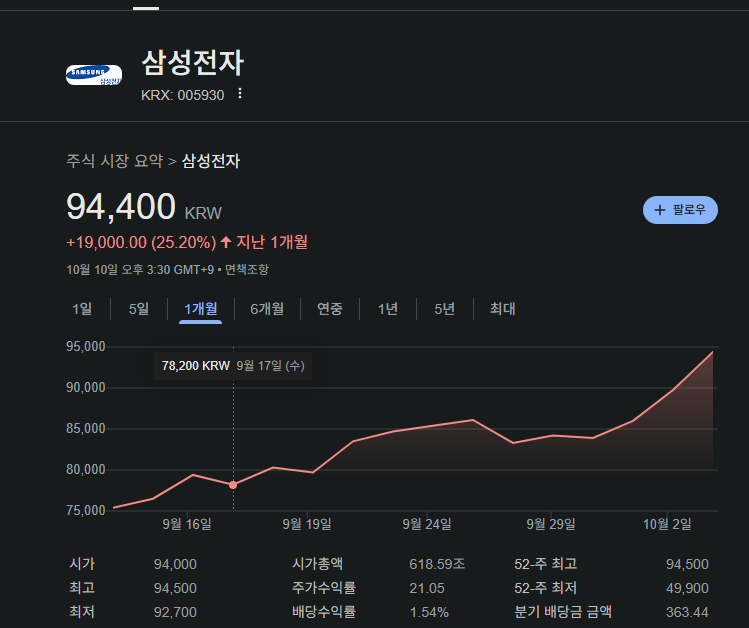Click the 10월 2일 axis label

coord(667,524)
